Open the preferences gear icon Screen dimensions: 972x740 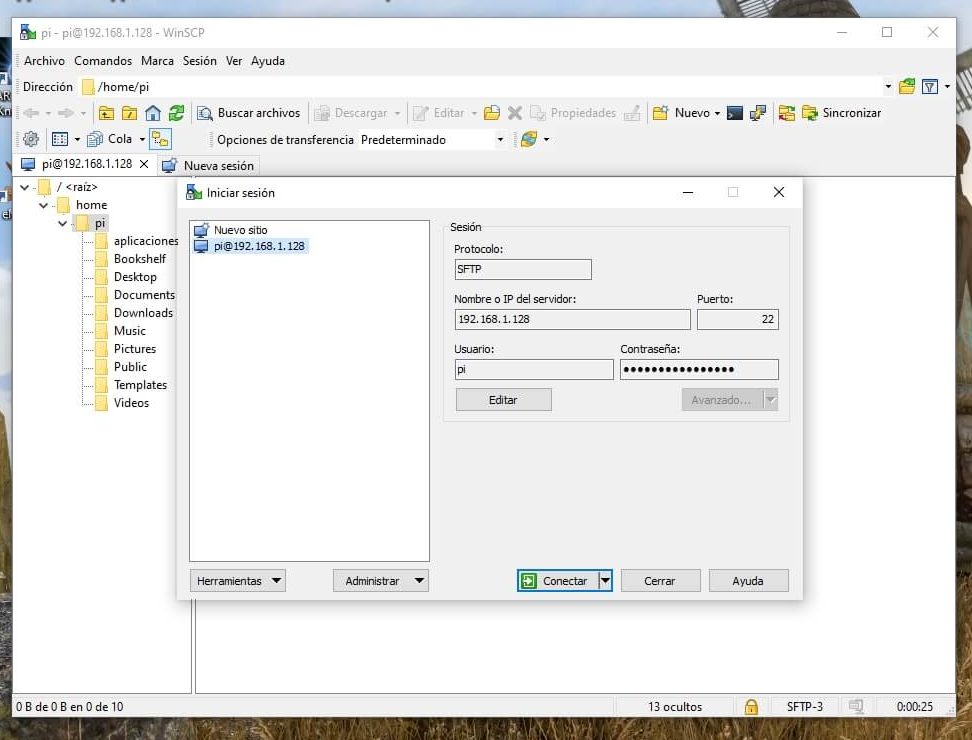pyautogui.click(x=30, y=139)
